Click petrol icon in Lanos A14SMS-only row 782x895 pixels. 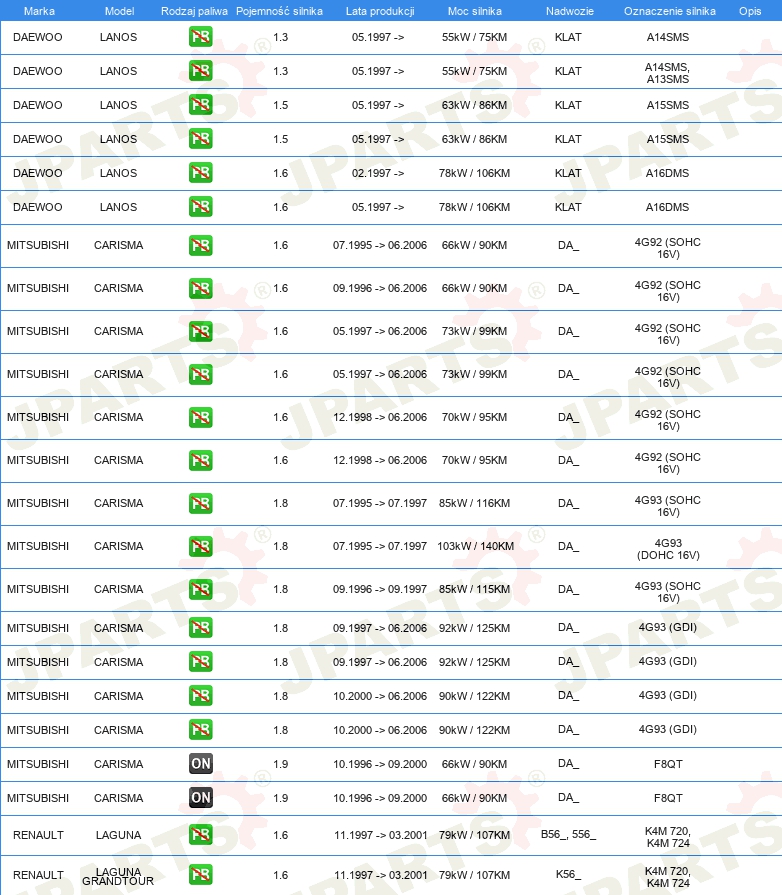point(200,37)
